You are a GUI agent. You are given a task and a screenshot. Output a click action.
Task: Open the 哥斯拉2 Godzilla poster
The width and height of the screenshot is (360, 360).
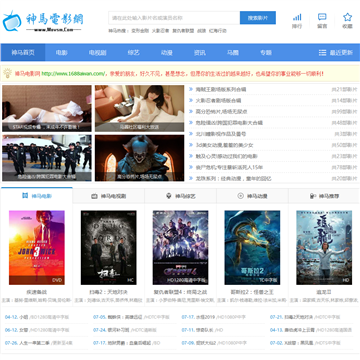(252, 248)
